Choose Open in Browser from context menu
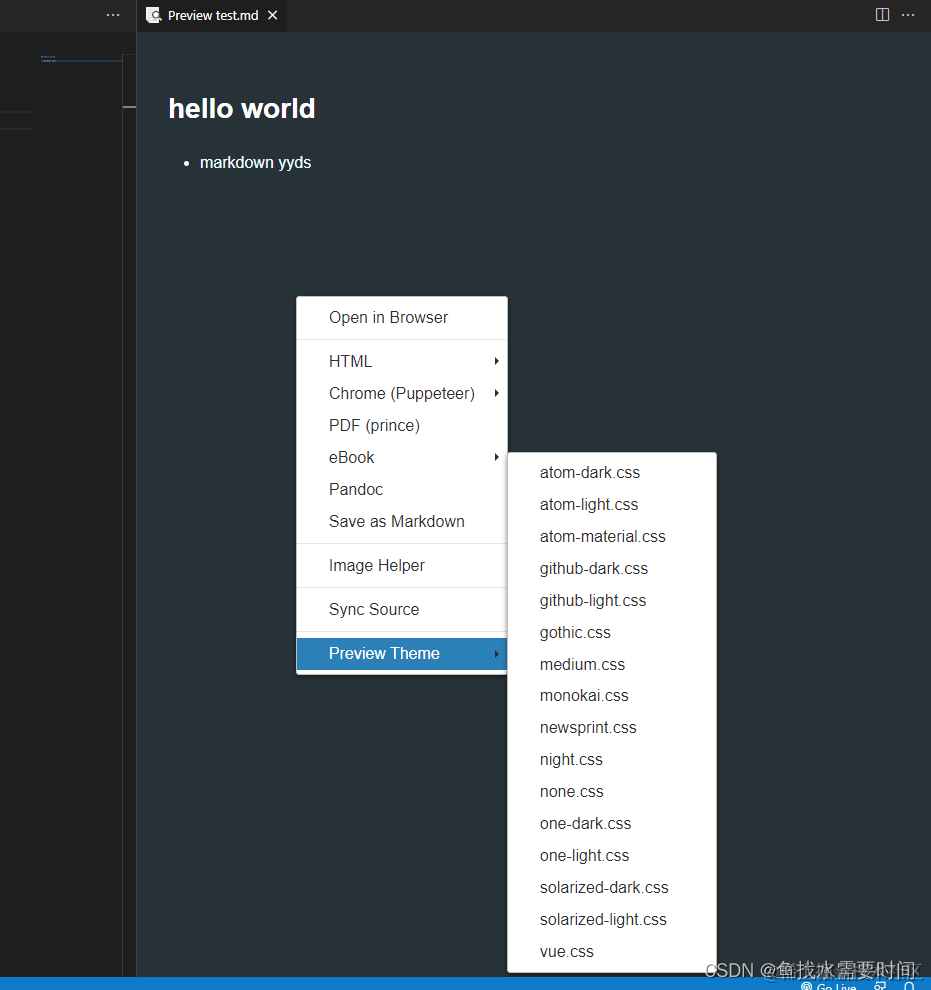931x990 pixels. pos(401,318)
